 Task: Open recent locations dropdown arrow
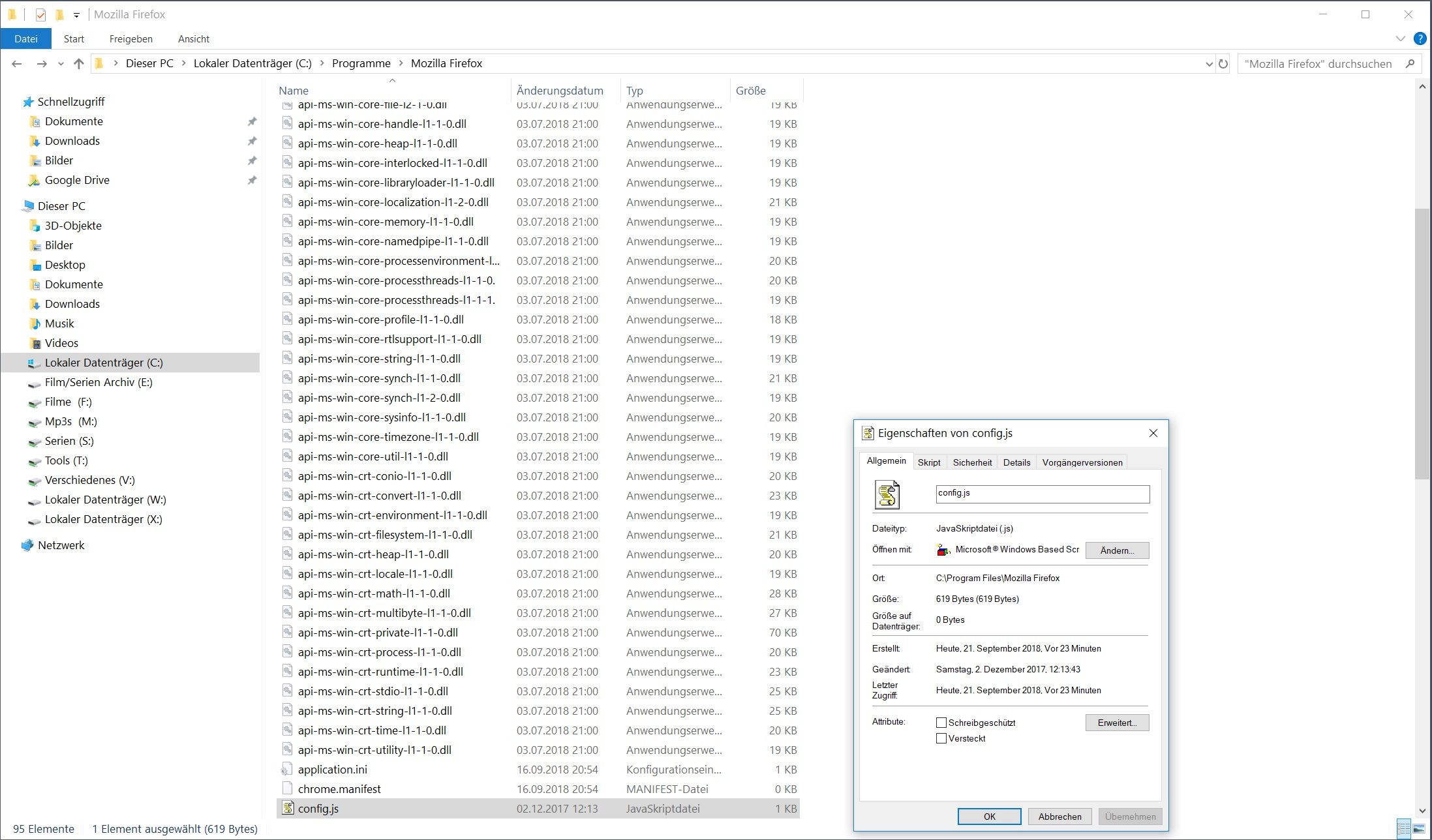pyautogui.click(x=61, y=64)
